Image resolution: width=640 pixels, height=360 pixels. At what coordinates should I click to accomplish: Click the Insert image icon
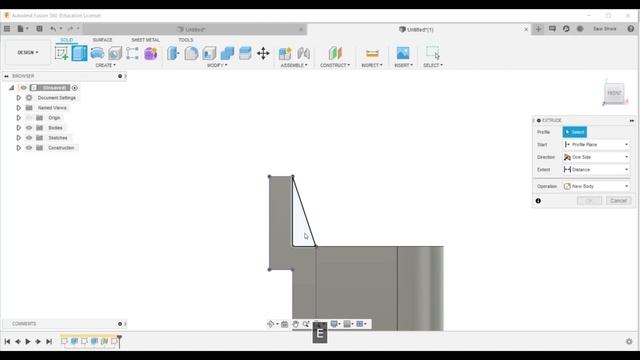(x=403, y=53)
